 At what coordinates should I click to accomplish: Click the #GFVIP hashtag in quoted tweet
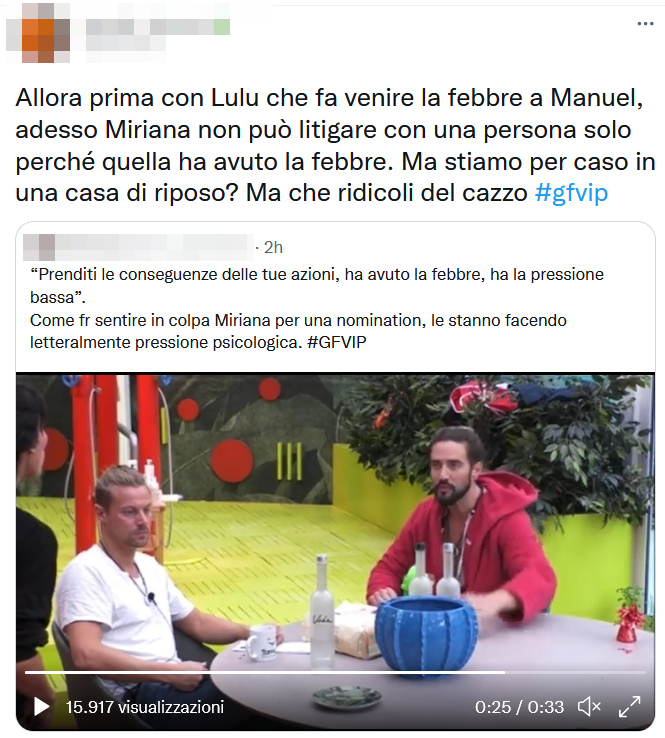[337, 342]
